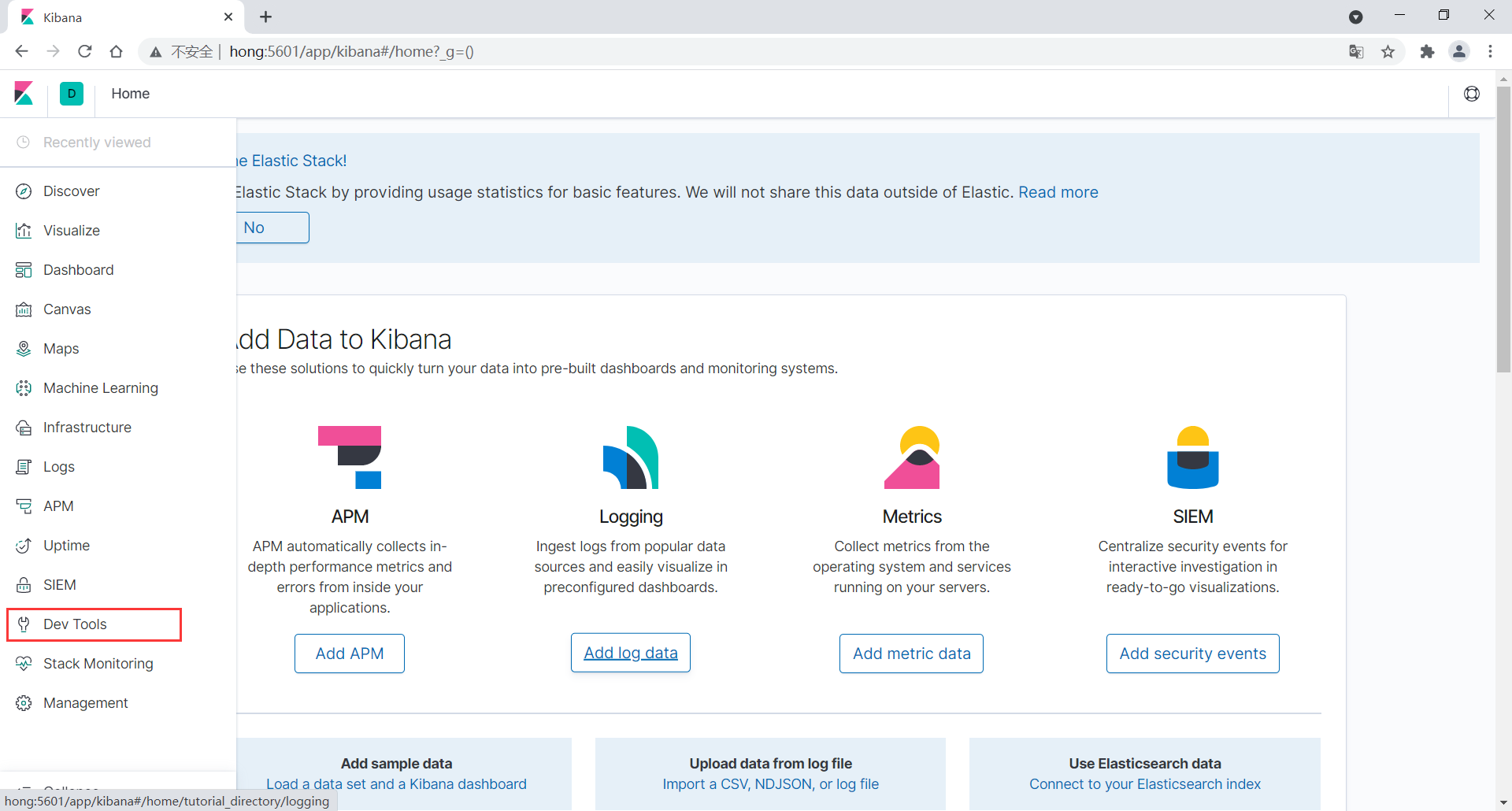
Task: Bookmark this page with star icon
Action: point(1388,52)
